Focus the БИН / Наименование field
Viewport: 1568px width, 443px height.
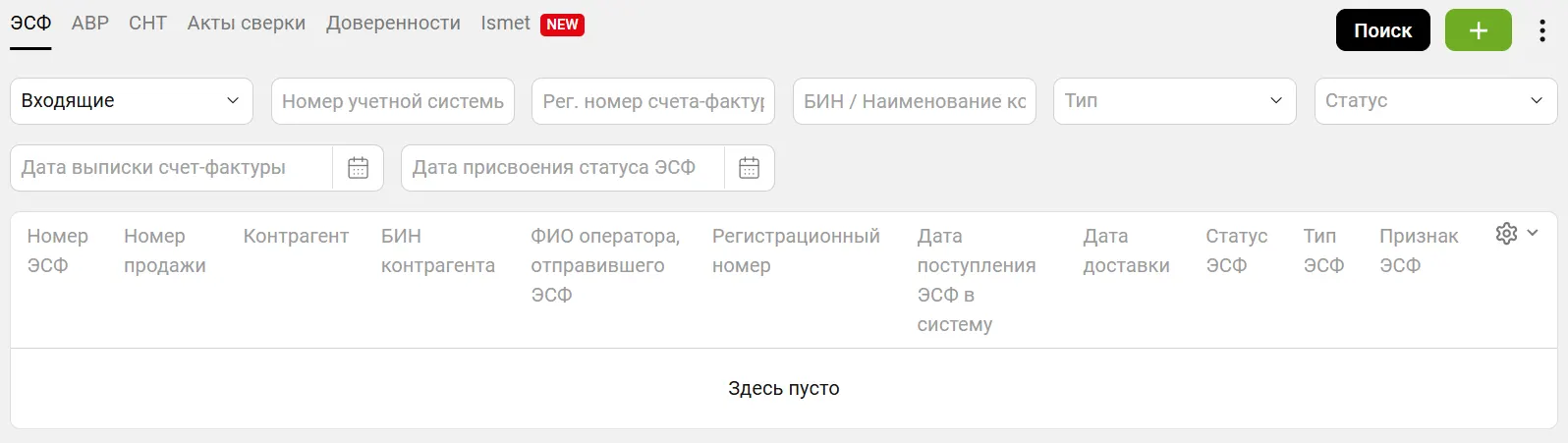(x=914, y=101)
